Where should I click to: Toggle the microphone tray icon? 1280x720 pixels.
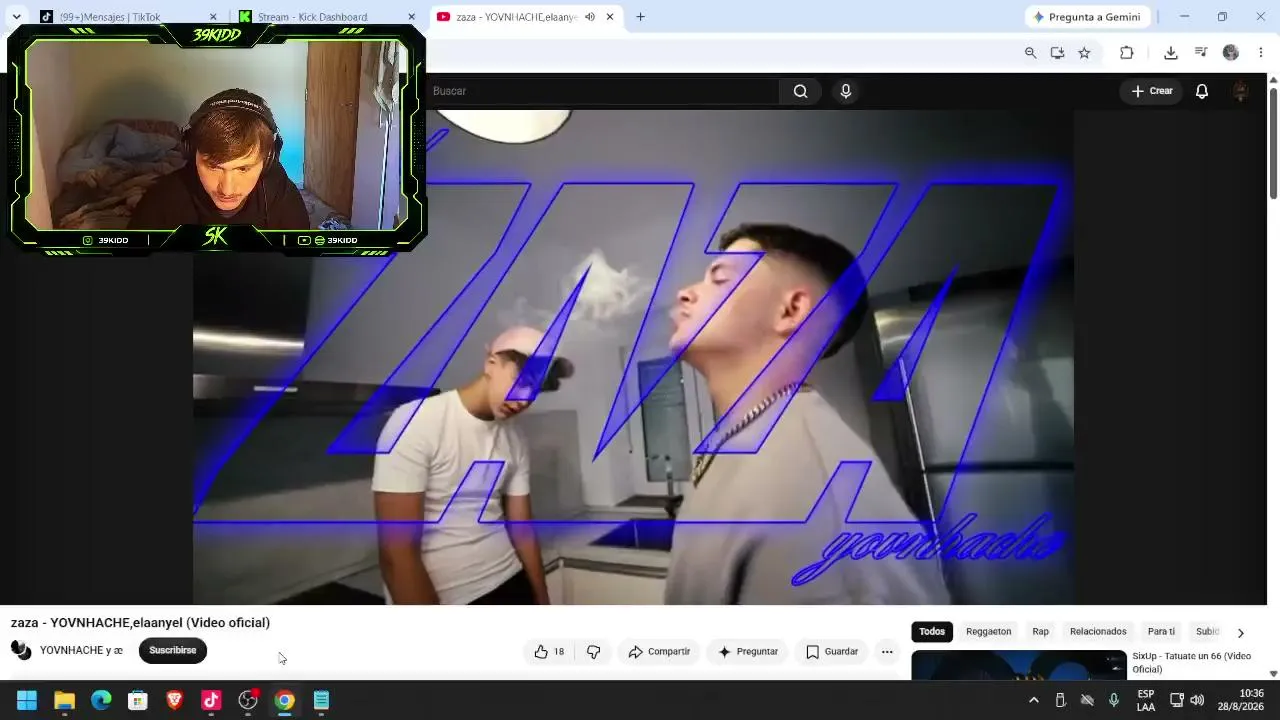tap(1114, 700)
